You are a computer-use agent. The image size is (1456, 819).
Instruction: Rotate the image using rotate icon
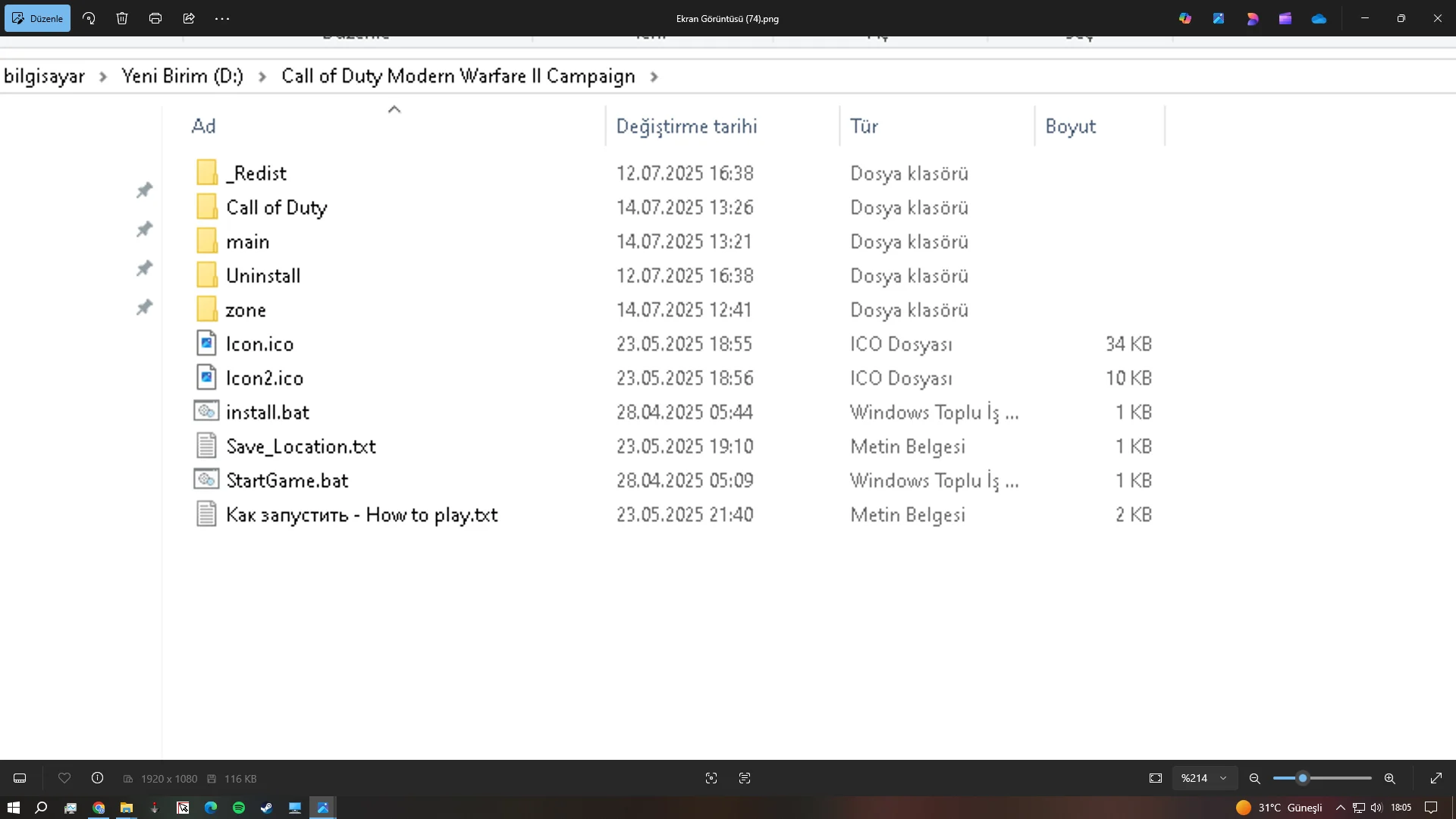pyautogui.click(x=89, y=18)
